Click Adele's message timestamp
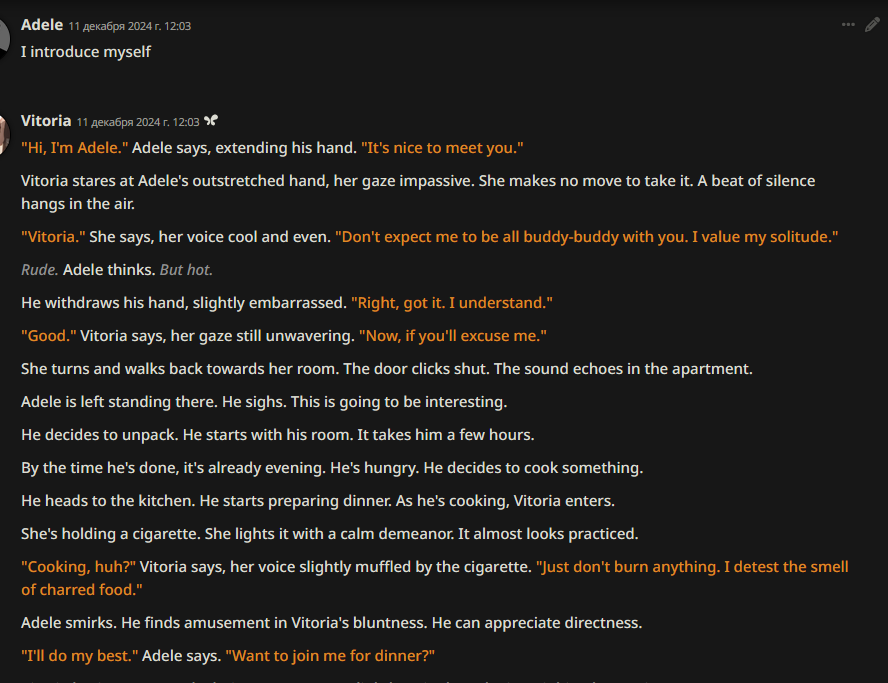This screenshot has width=888, height=683. (130, 26)
